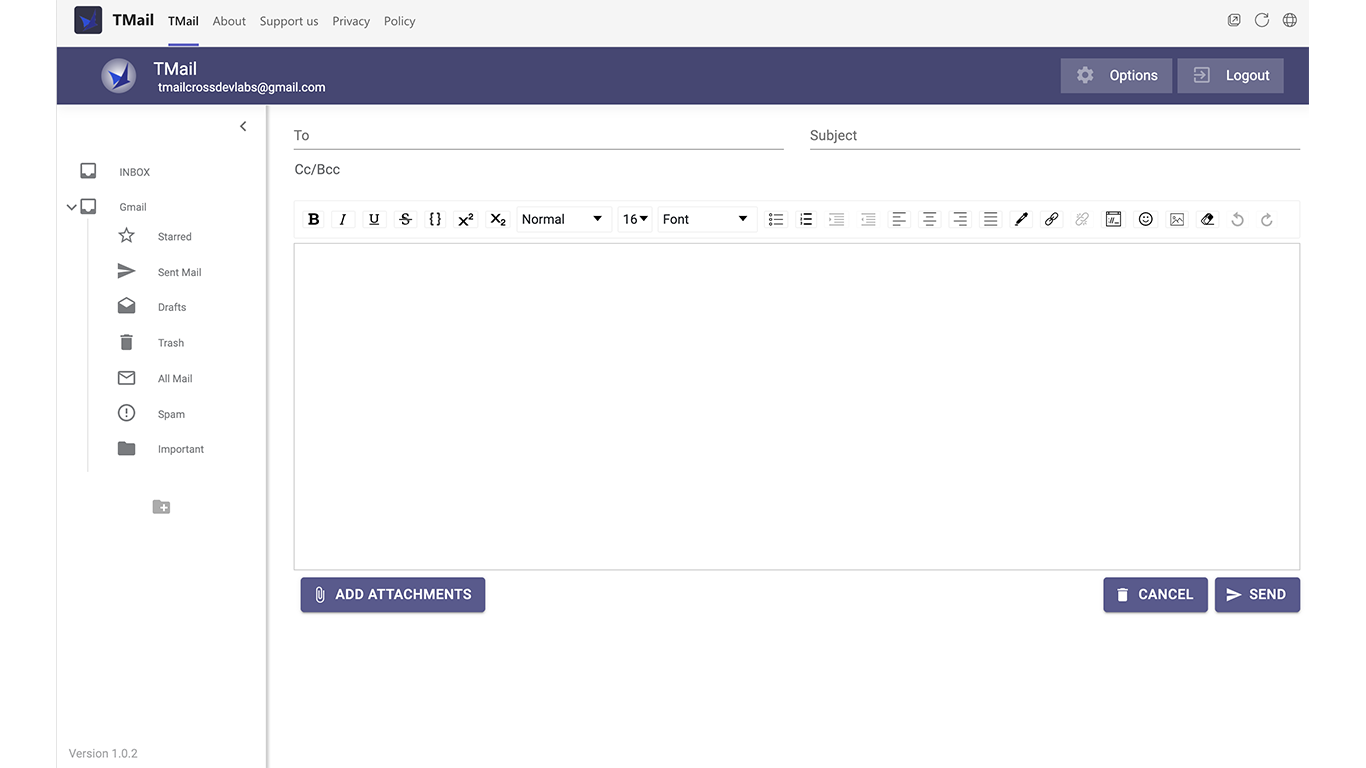This screenshot has height=768, width=1366.
Task: Open the Font family dropdown
Action: click(706, 219)
